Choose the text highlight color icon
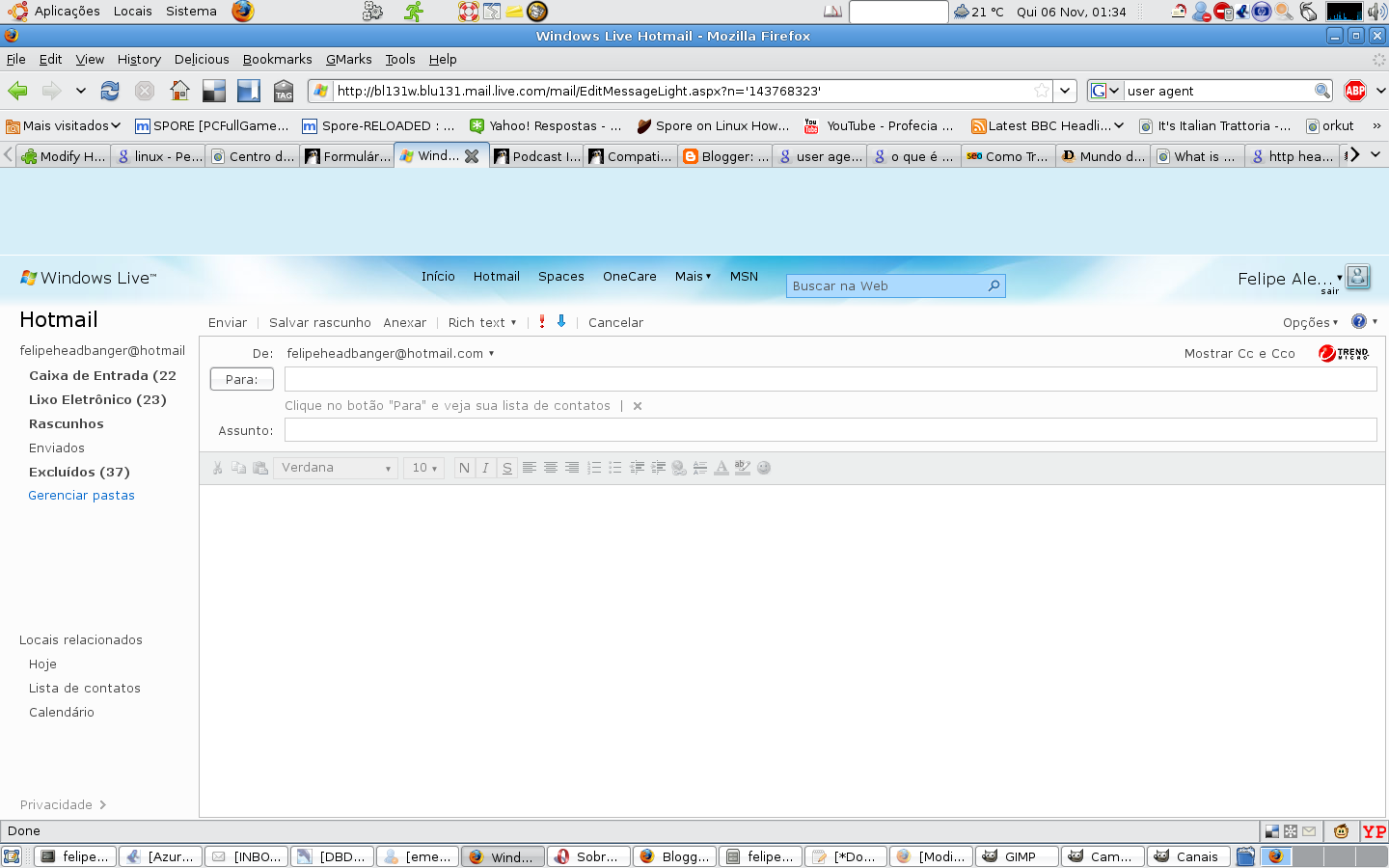 pyautogui.click(x=743, y=468)
